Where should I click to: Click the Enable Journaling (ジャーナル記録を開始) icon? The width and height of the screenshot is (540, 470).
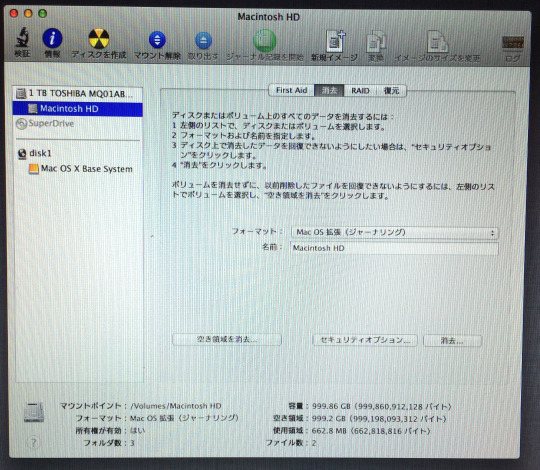pos(264,41)
